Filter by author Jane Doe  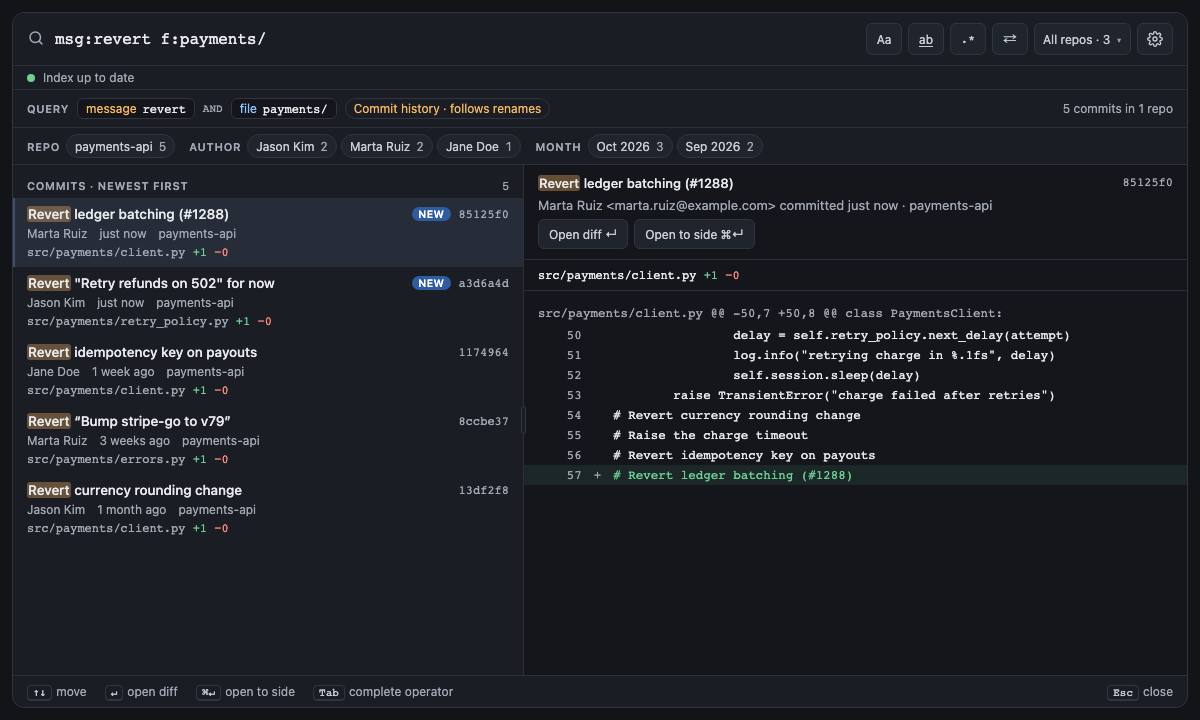(479, 146)
